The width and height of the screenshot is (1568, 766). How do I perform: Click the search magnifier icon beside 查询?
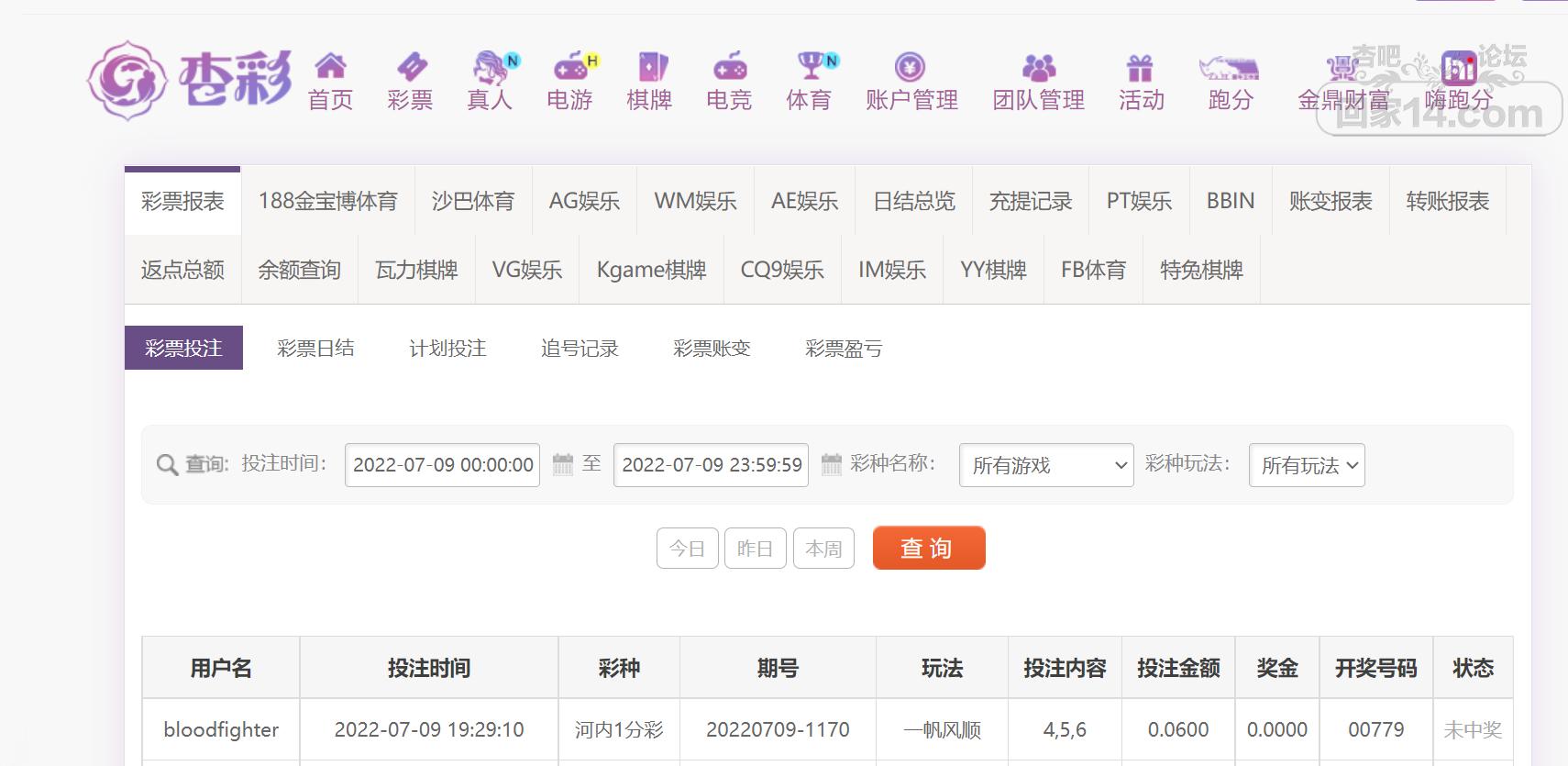pyautogui.click(x=167, y=465)
